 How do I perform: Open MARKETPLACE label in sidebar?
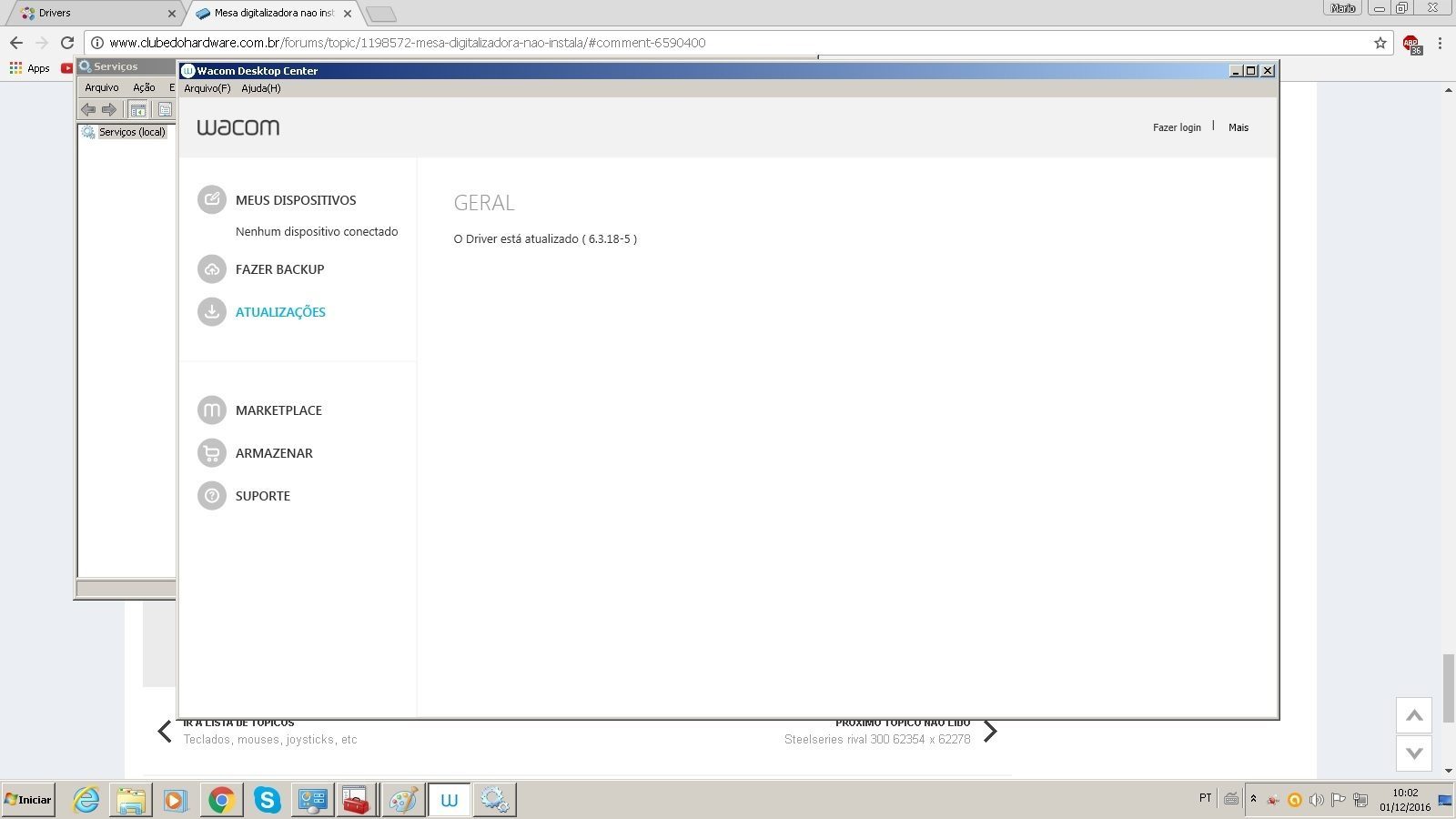point(278,410)
